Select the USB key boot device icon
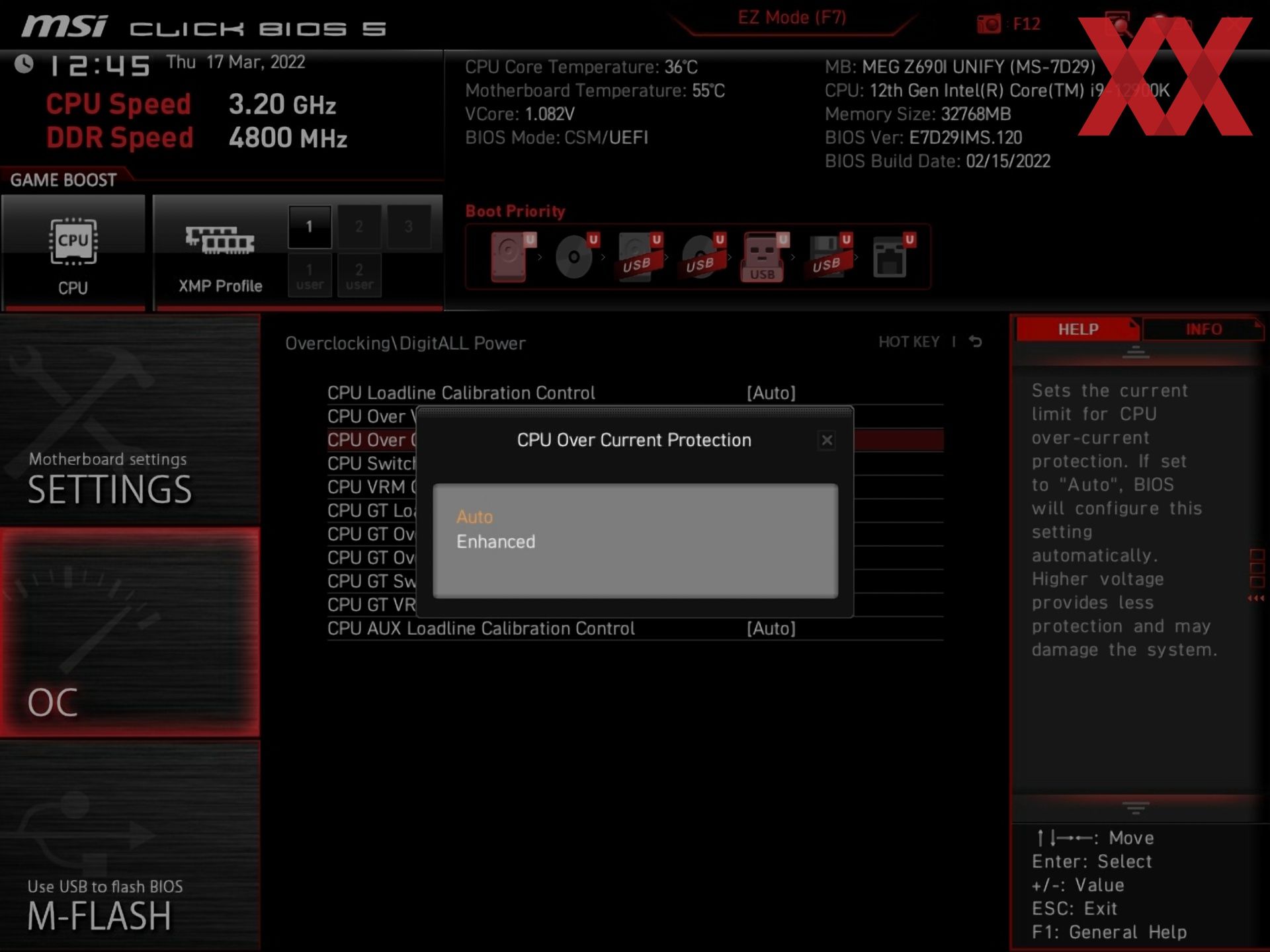The image size is (1270, 952). coord(765,257)
